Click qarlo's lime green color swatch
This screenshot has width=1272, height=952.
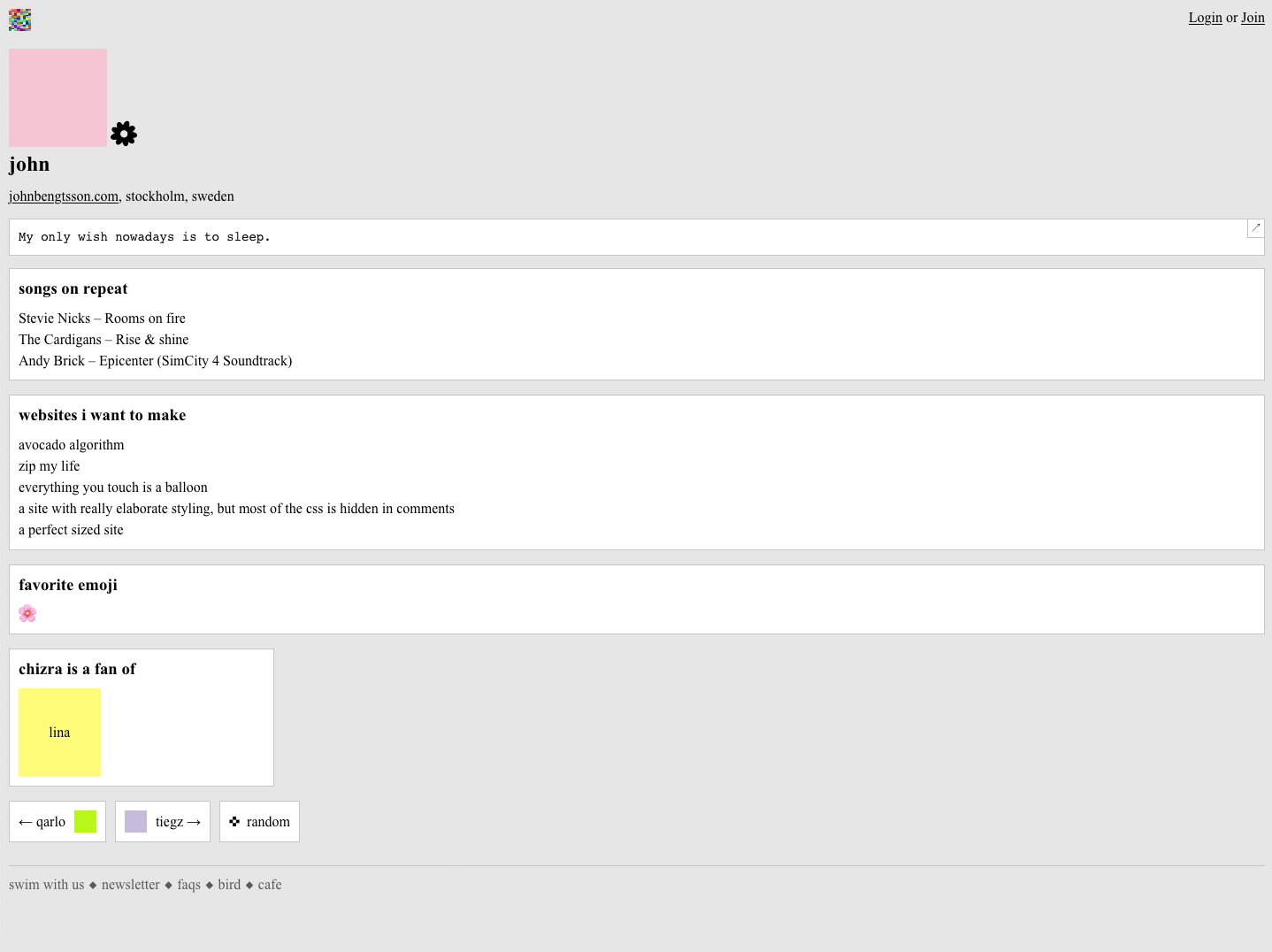click(85, 822)
